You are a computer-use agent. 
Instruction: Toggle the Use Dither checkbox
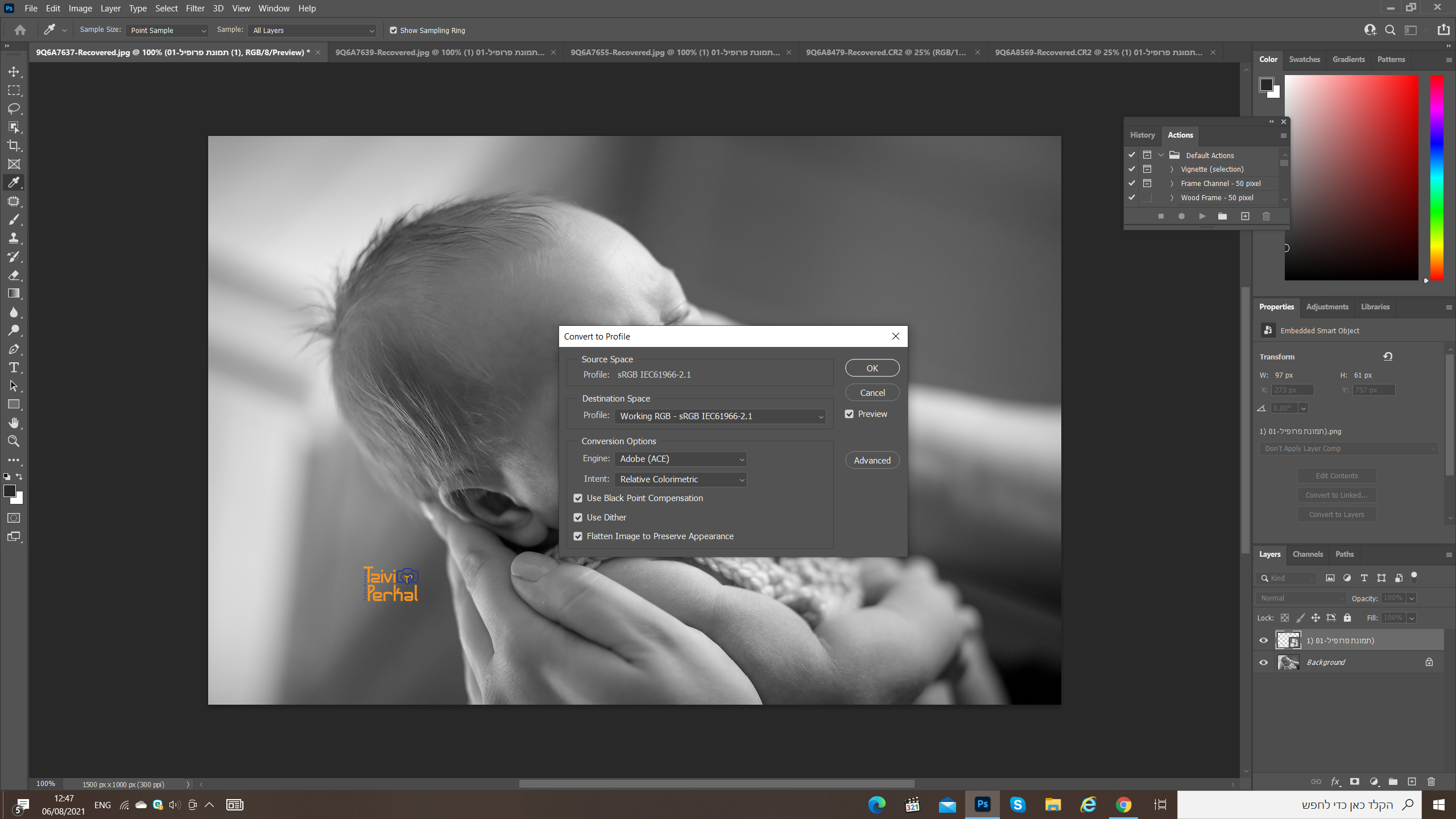[x=578, y=518]
